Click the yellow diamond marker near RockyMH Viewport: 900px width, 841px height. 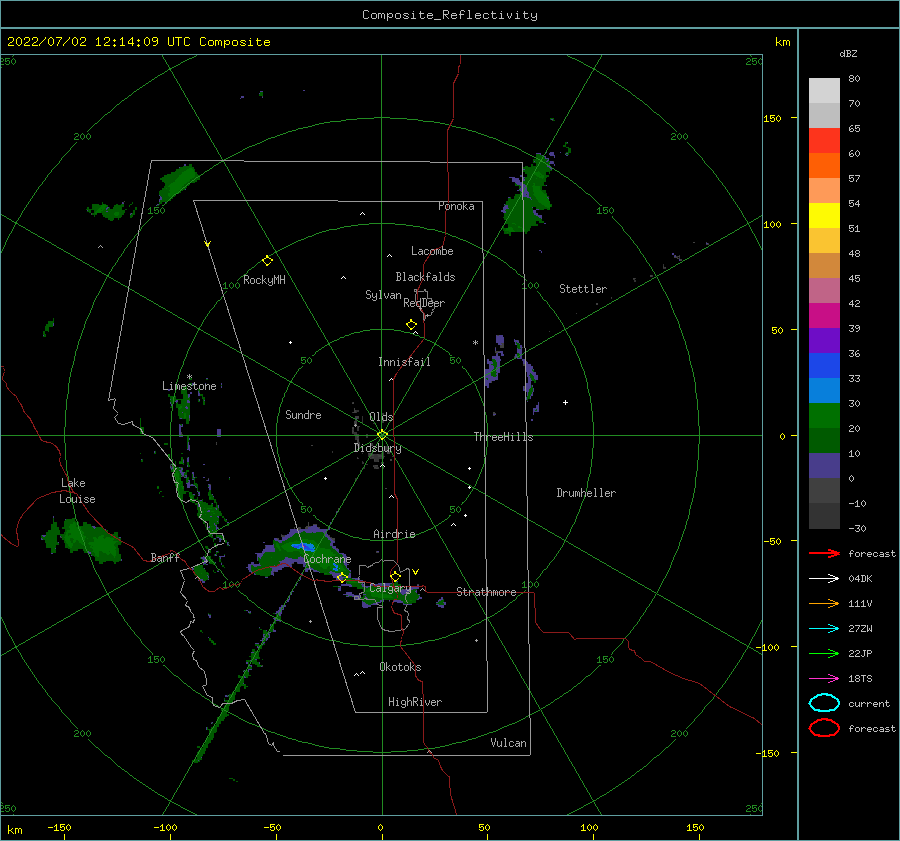[x=267, y=261]
